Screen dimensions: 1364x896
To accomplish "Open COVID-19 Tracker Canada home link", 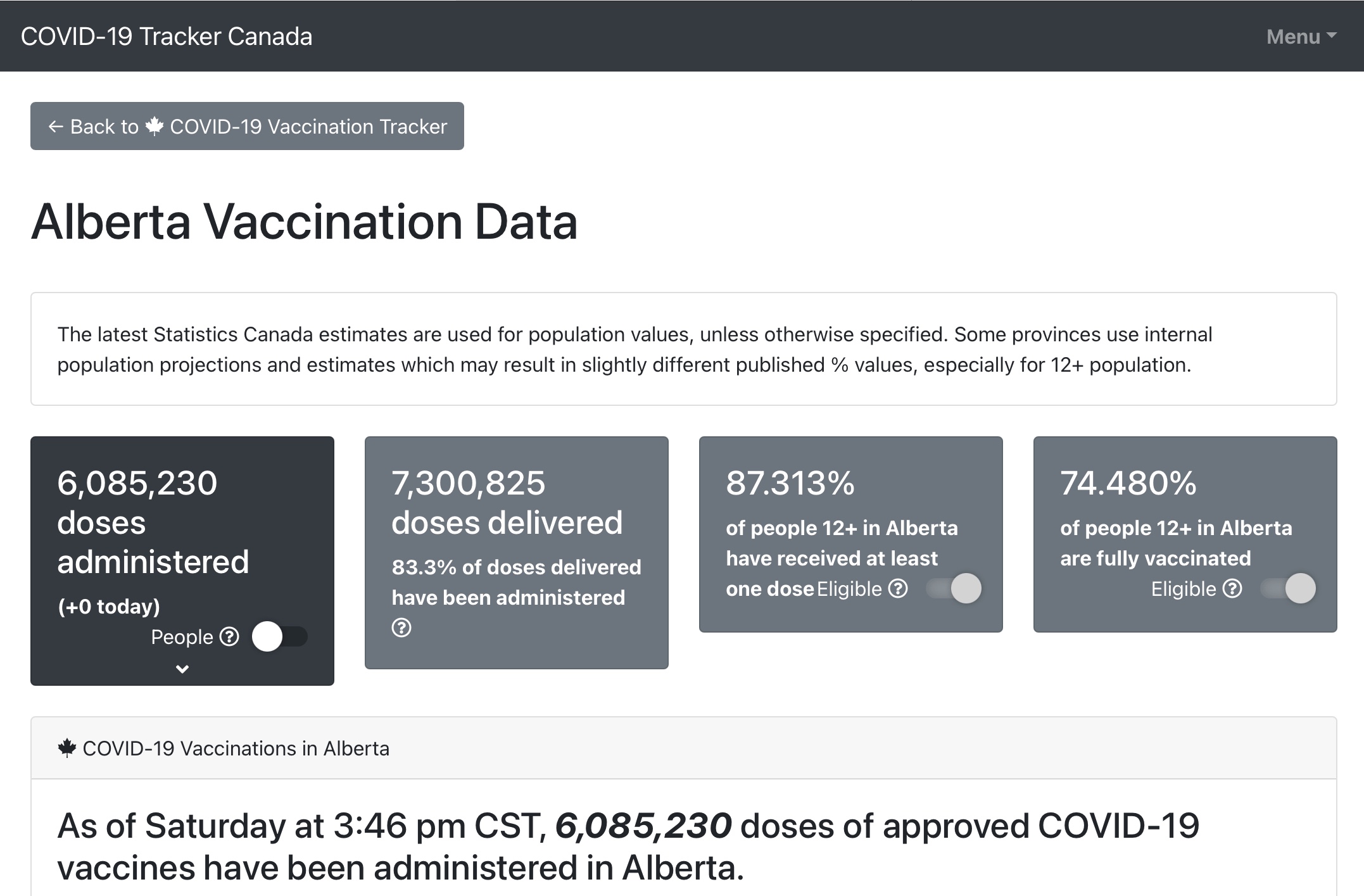I will 167,37.
